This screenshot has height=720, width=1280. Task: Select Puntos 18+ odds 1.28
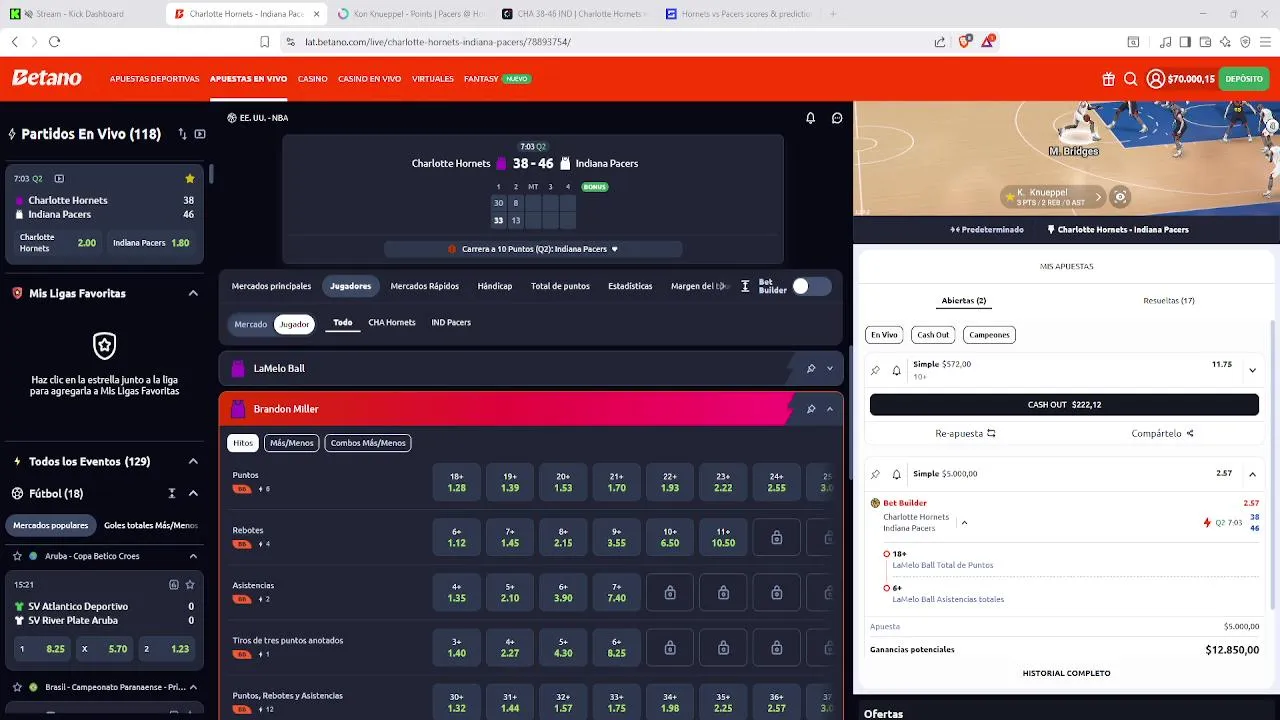point(457,483)
